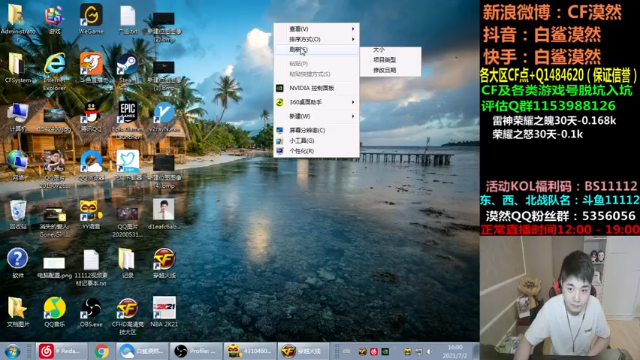Launch the Epic Games Launcher shortcut
This screenshot has height=360, width=640.
point(128,120)
